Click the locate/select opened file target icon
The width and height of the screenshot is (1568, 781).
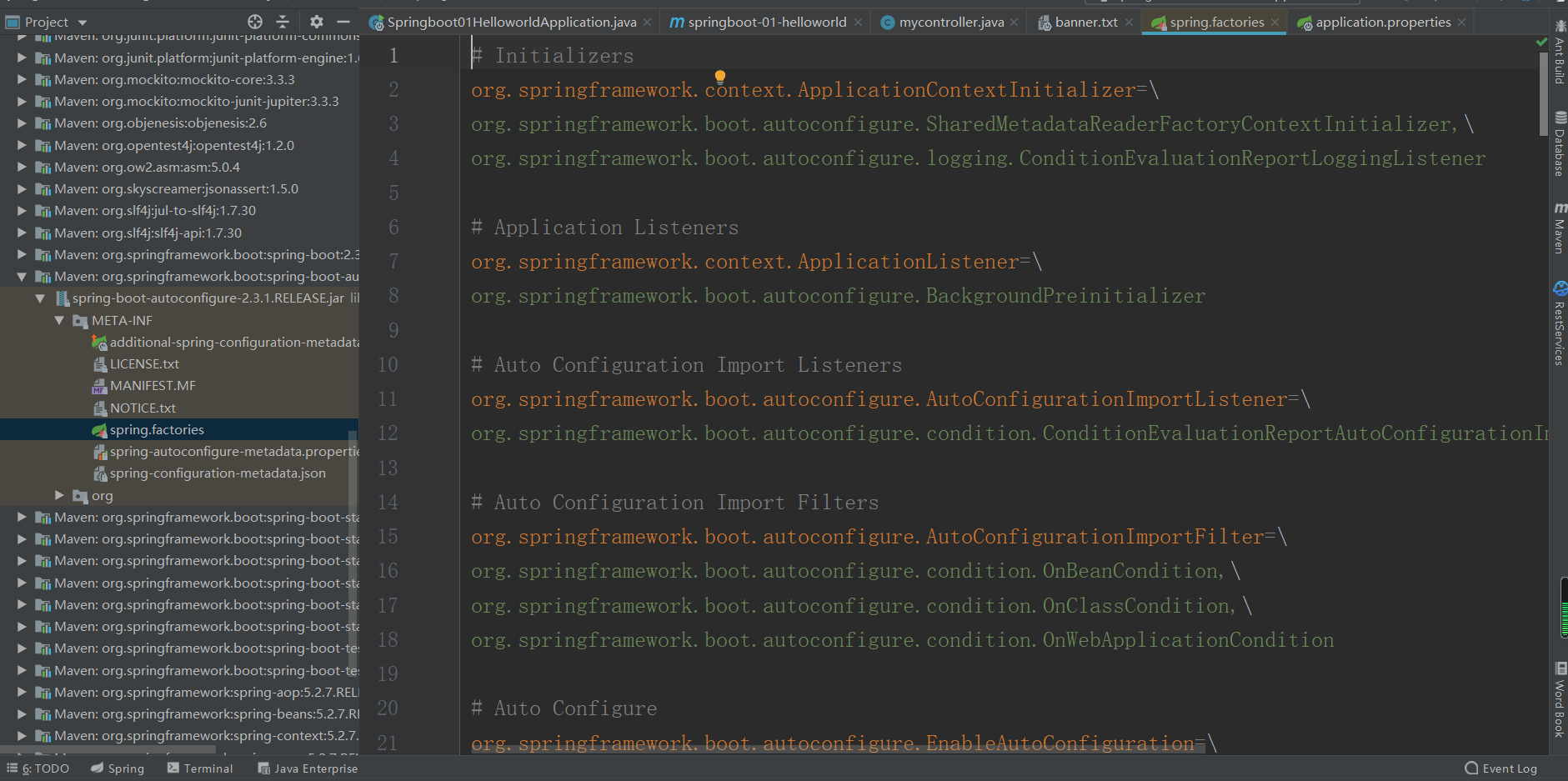[255, 22]
